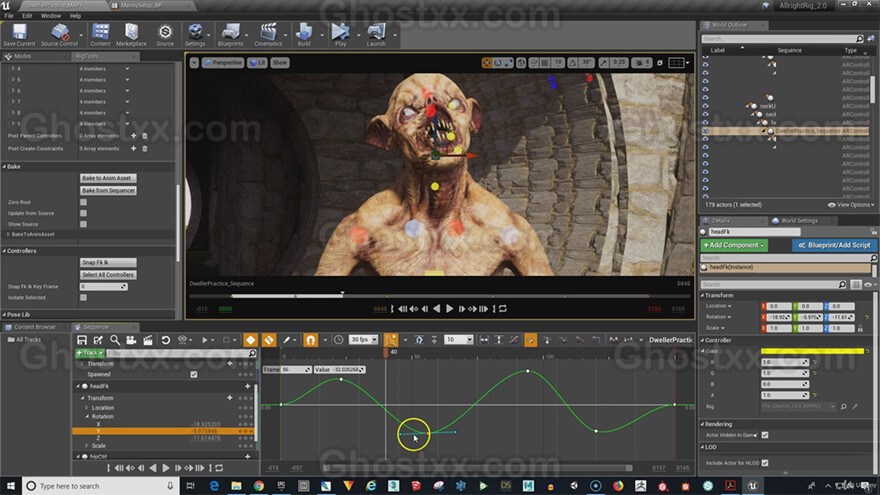Click the Launch toolbar button
The height and width of the screenshot is (495, 880).
tap(376, 35)
